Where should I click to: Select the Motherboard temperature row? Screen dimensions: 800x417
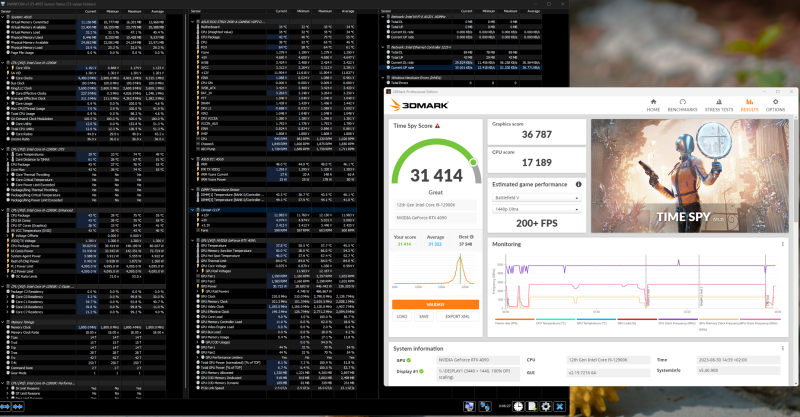273,27
